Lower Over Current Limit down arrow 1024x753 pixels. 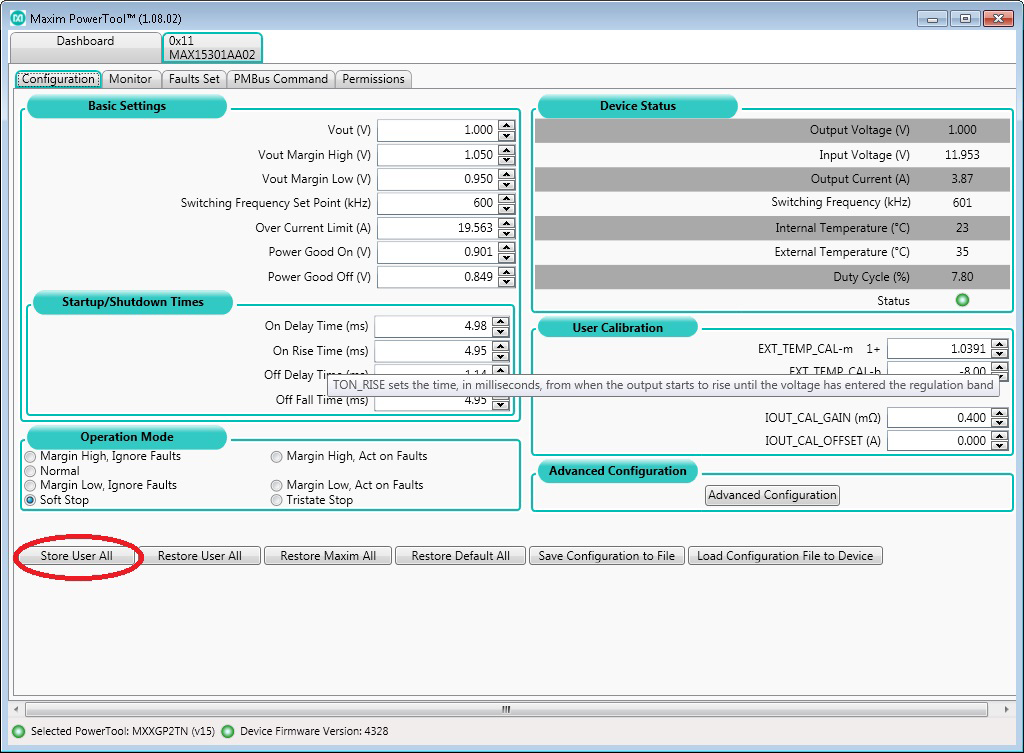coord(506,234)
